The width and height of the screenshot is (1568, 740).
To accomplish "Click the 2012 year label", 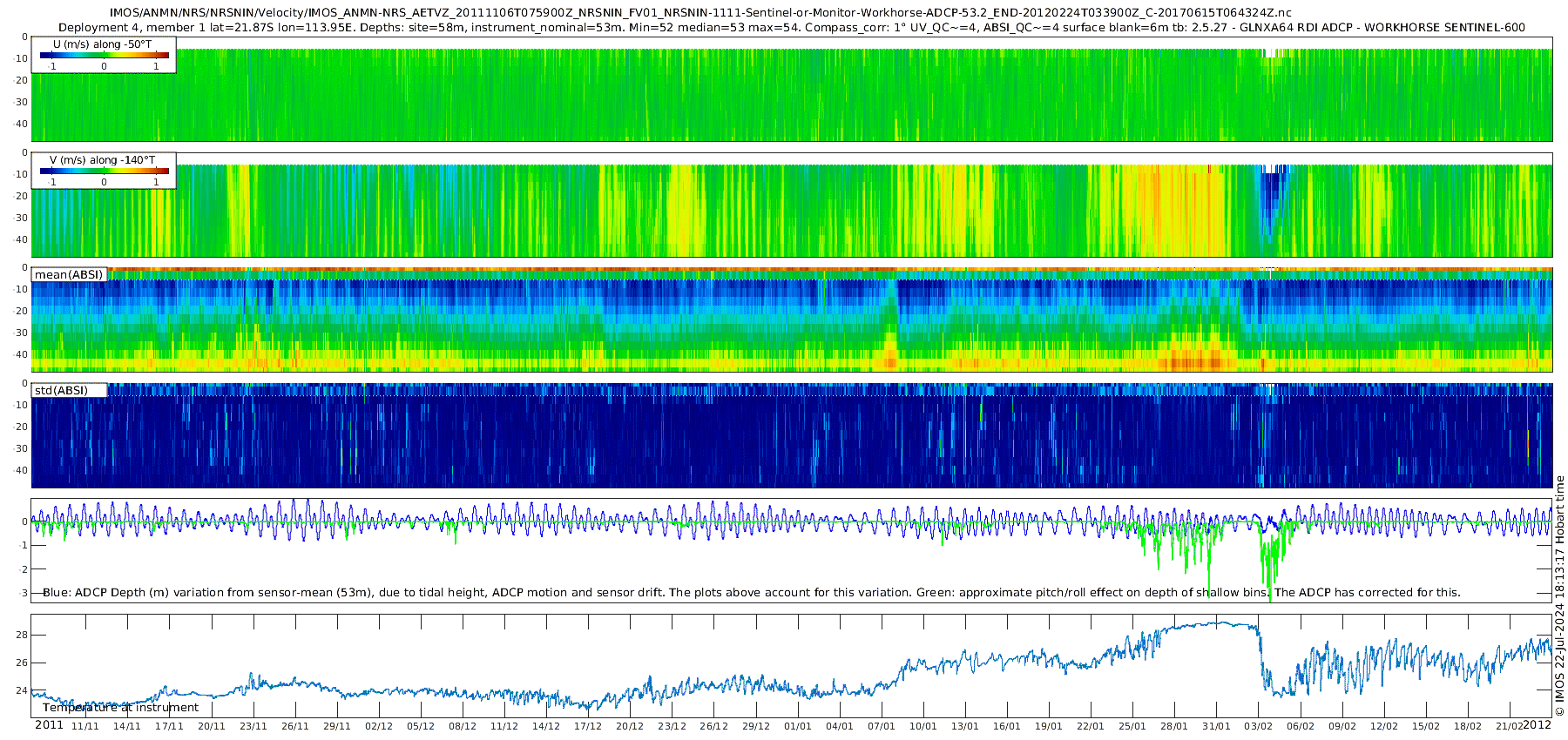I will click(1537, 725).
